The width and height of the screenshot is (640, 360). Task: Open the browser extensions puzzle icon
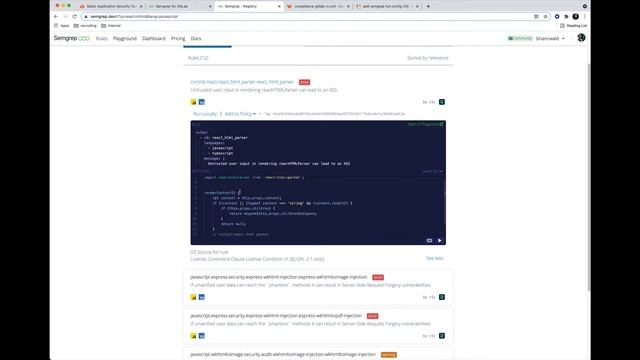(x=566, y=16)
